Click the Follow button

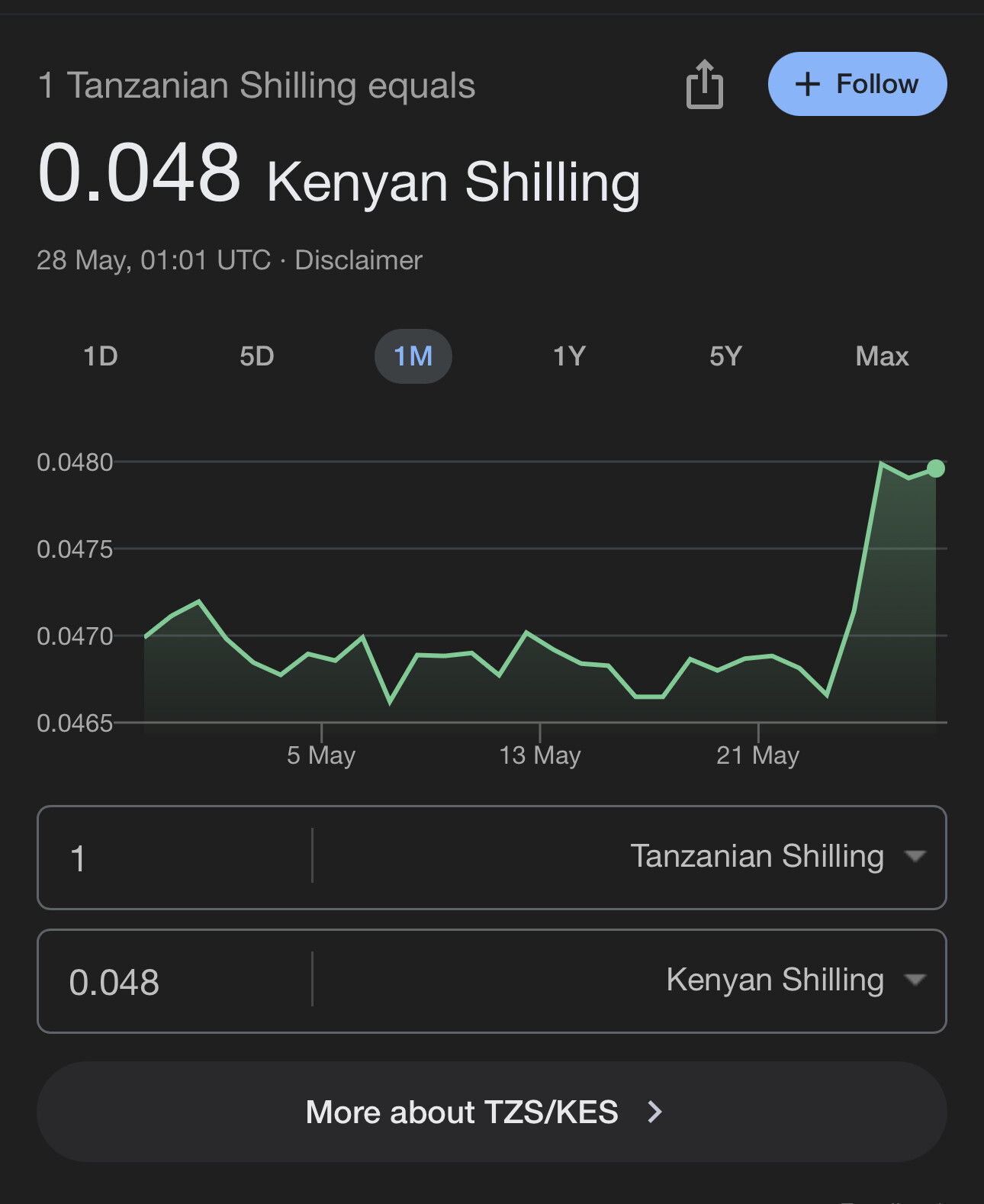[x=857, y=84]
